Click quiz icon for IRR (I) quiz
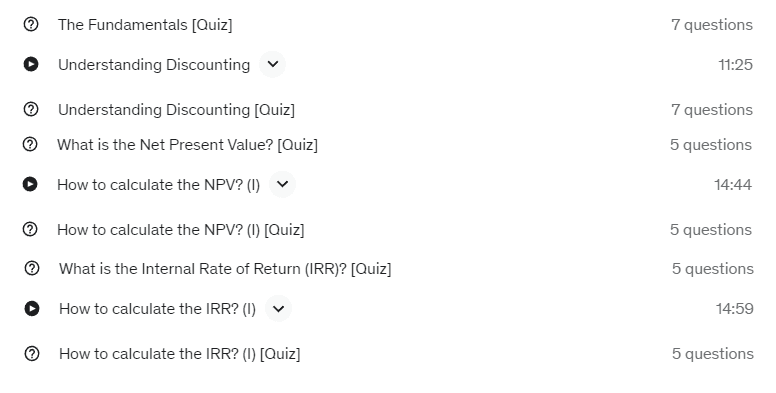The width and height of the screenshot is (776, 393). click(x=32, y=353)
